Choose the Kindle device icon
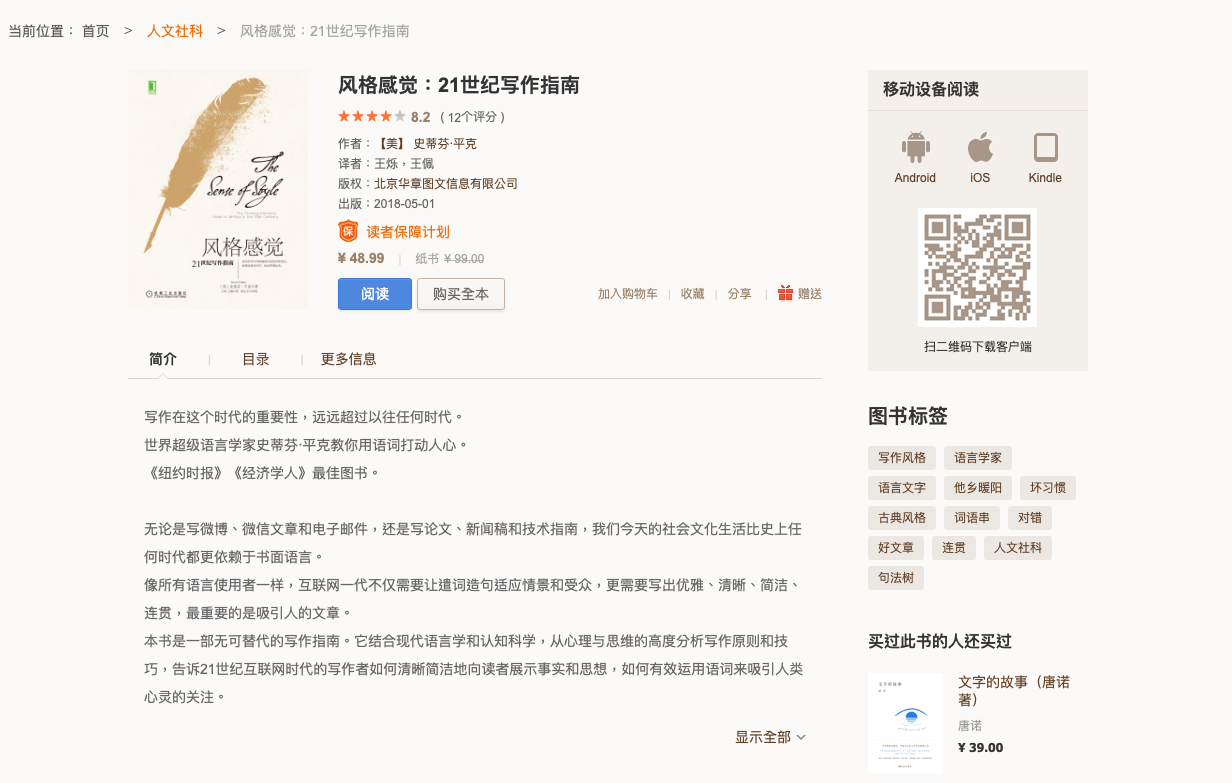 pyautogui.click(x=1045, y=148)
